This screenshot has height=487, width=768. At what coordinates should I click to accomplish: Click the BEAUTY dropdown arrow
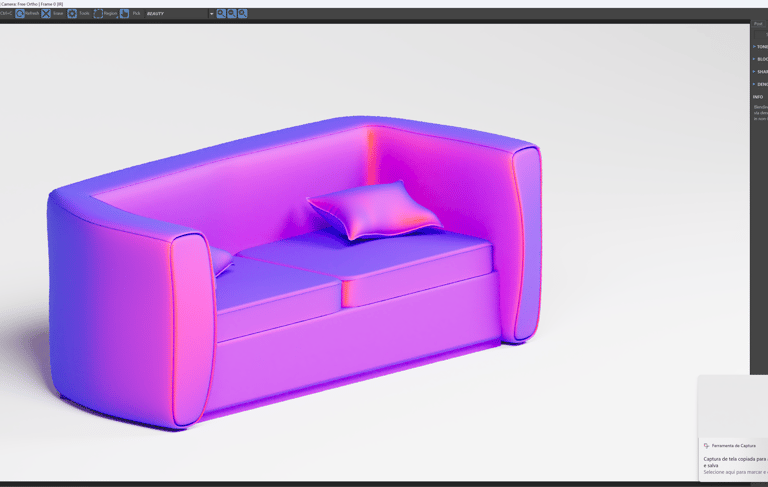[212, 14]
